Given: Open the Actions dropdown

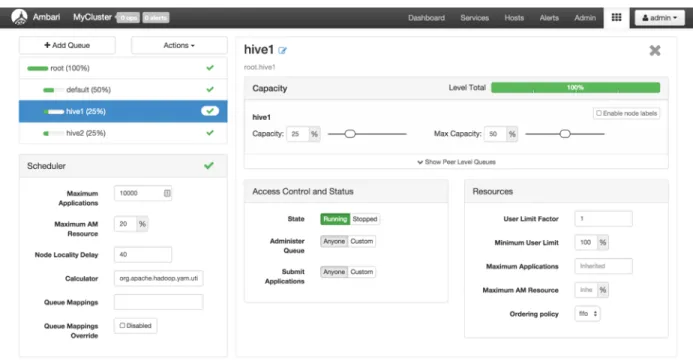Looking at the screenshot, I should click(x=179, y=45).
